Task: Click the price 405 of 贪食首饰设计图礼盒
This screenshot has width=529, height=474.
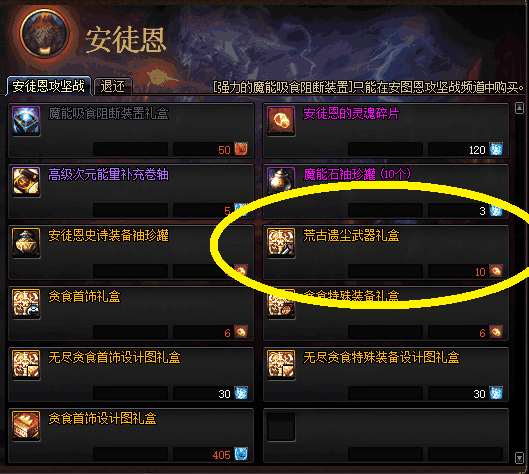Action: [221, 455]
